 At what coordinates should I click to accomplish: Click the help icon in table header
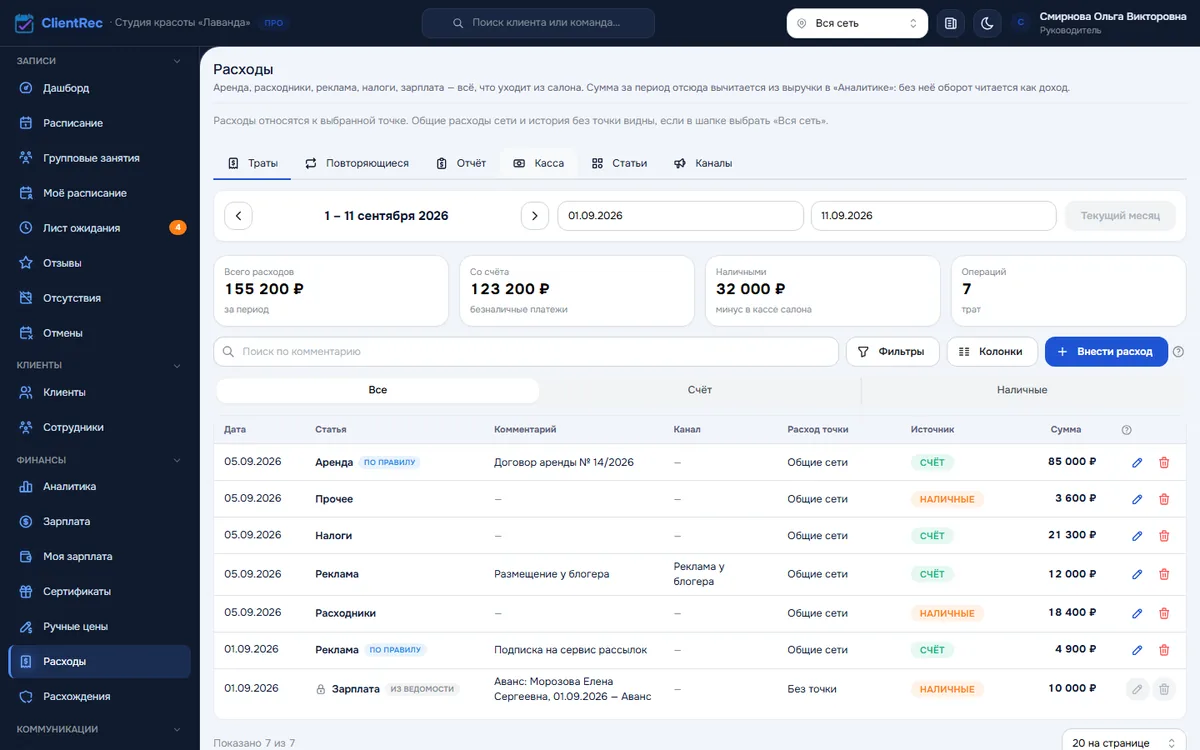pyautogui.click(x=1127, y=430)
